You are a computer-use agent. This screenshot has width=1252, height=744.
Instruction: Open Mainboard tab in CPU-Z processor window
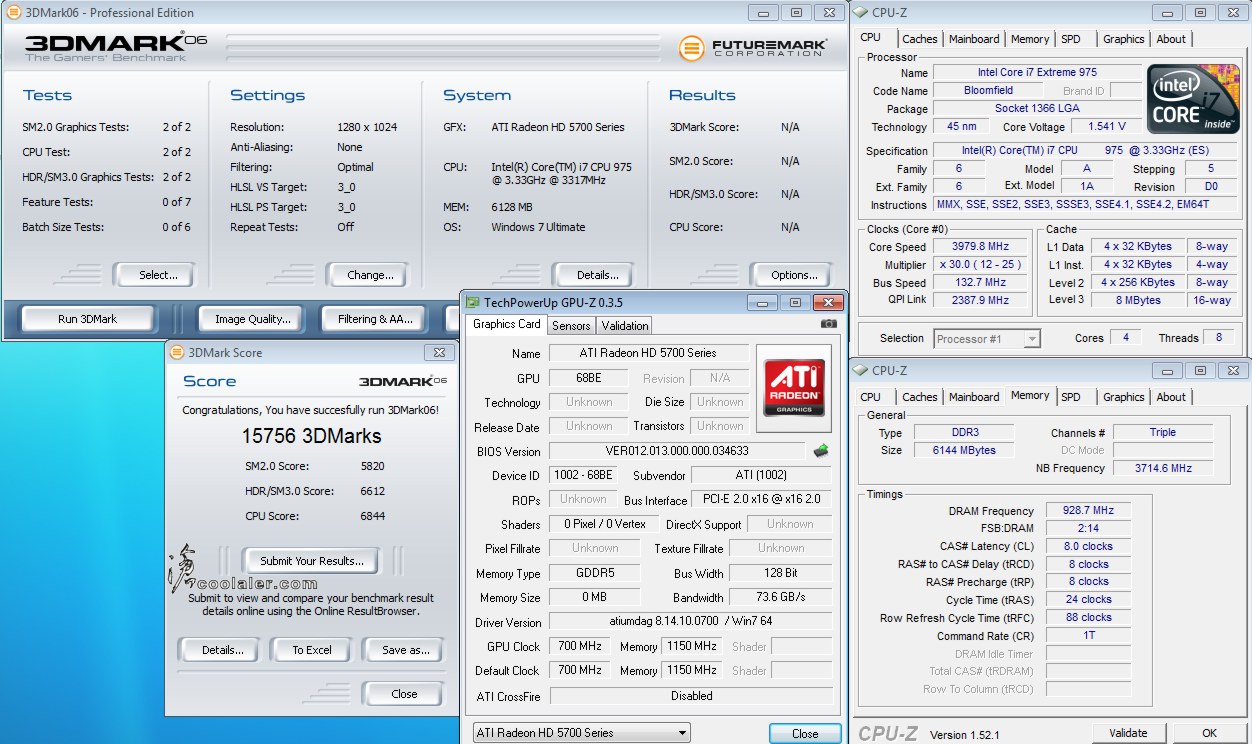pyautogui.click(x=974, y=39)
